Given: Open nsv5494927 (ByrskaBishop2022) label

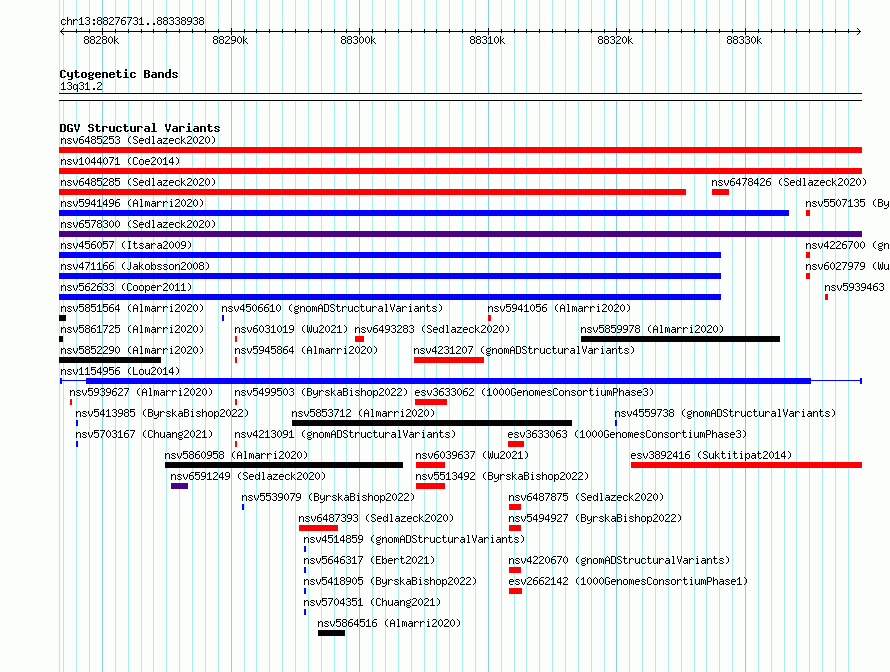Looking at the screenshot, I should click(595, 518).
